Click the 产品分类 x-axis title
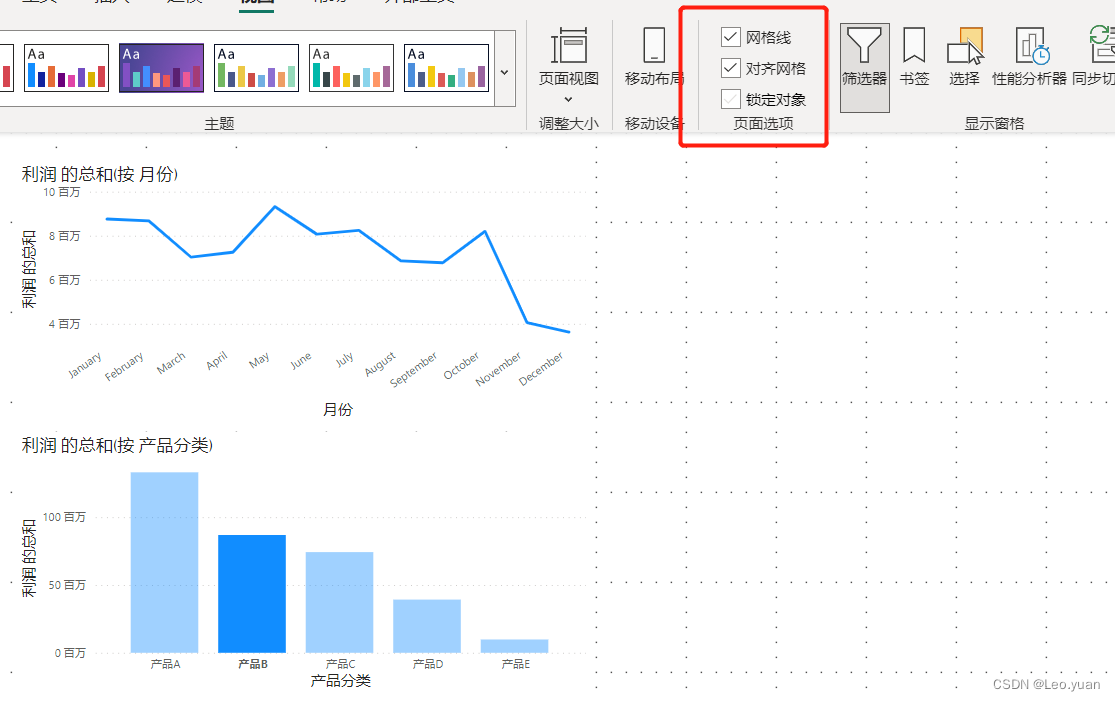1115x701 pixels. [x=341, y=681]
